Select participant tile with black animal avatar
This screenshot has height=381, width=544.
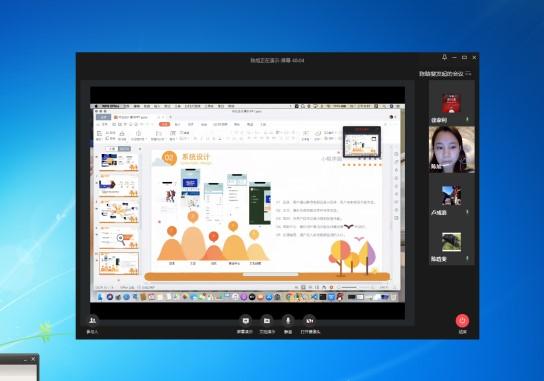pos(452,242)
